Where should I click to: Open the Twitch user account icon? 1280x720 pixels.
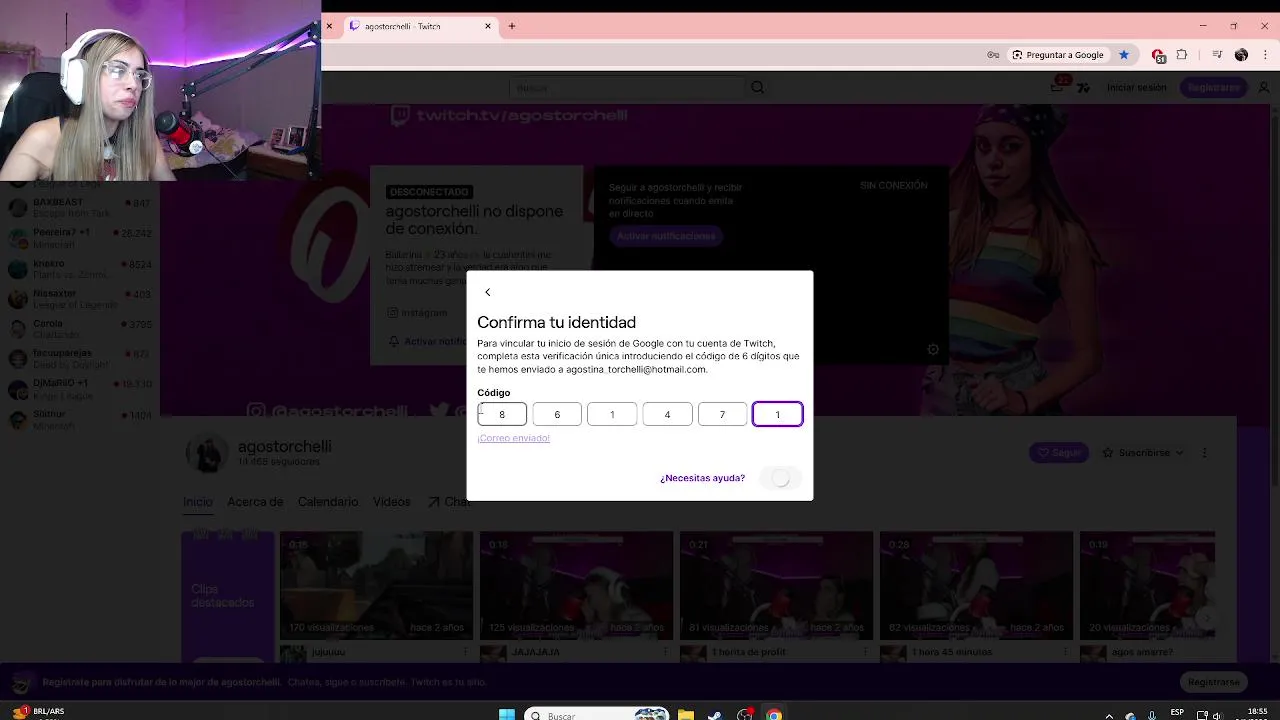[1264, 87]
